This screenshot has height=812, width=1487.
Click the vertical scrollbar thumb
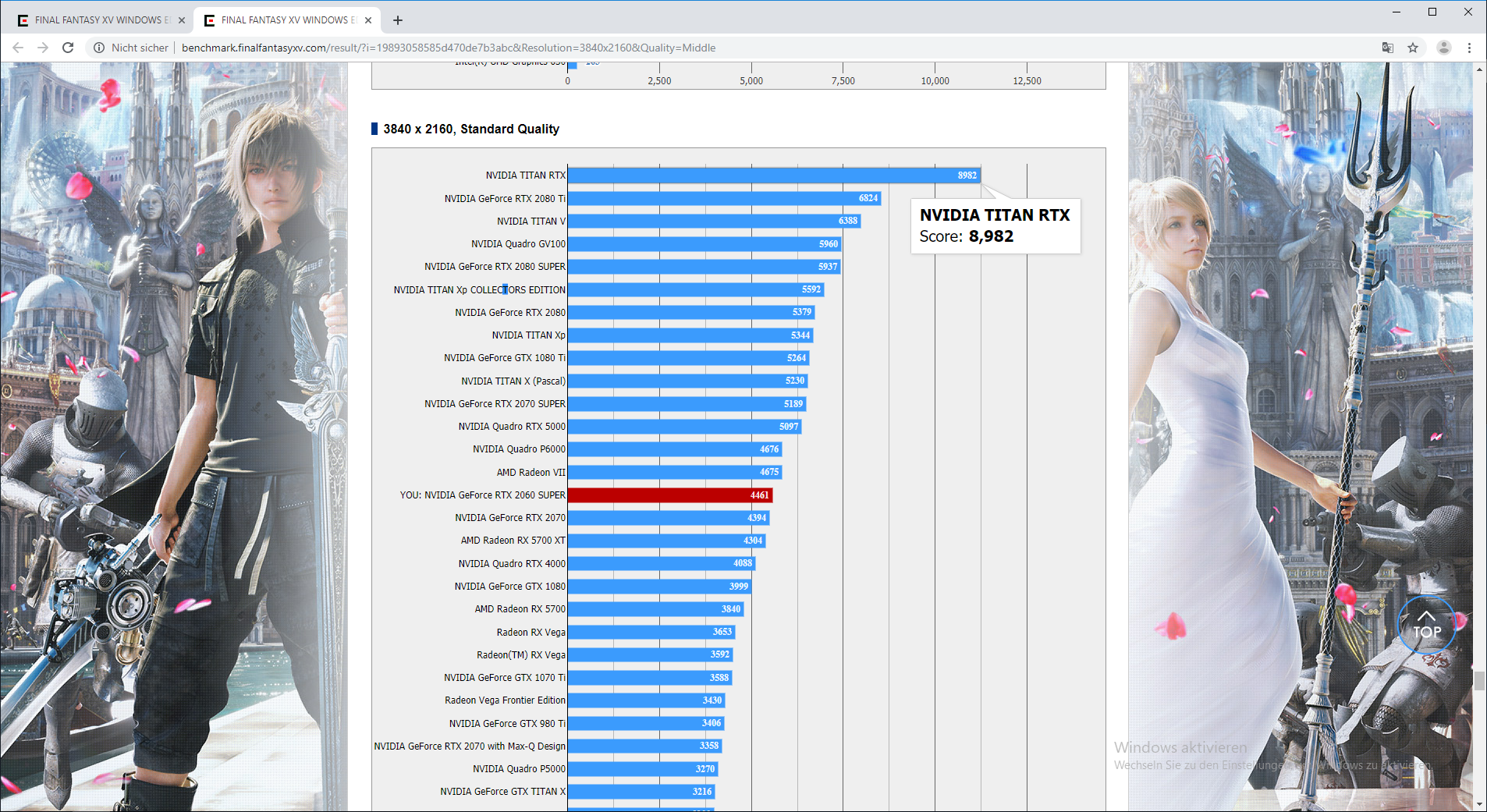tap(1479, 680)
